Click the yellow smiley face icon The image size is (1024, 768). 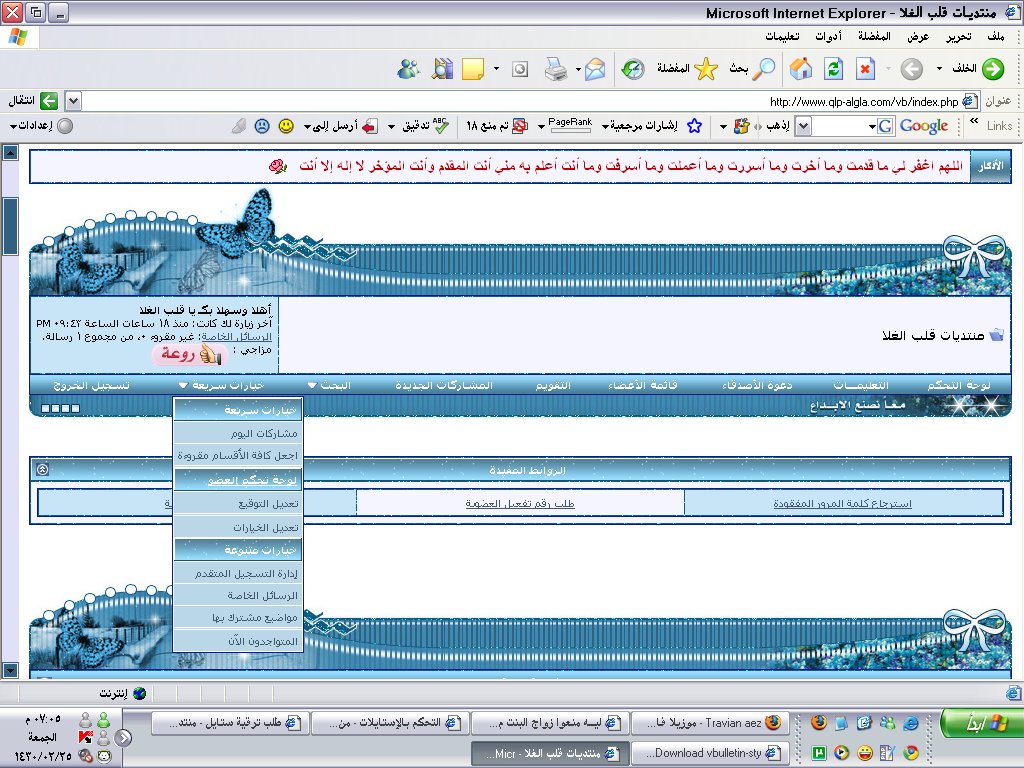(286, 127)
